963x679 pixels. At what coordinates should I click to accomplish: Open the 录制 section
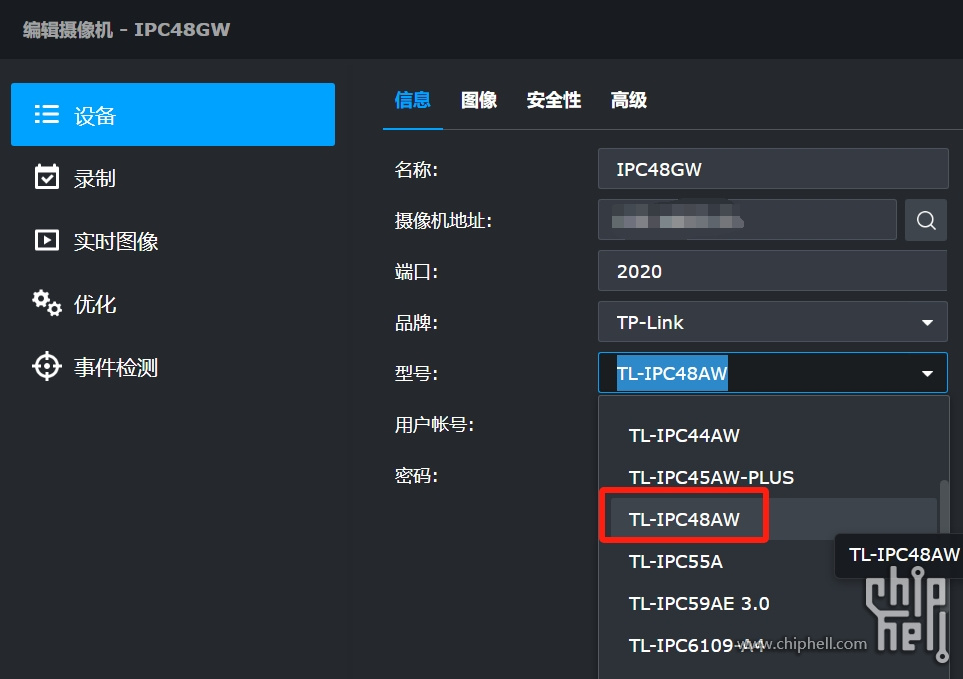(173, 178)
